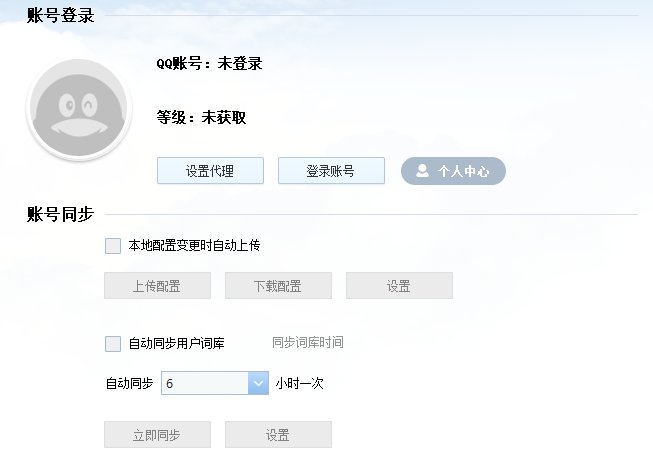653x458 pixels.
Task: Click the QQ账号：未登录 status text
Action: 210,64
